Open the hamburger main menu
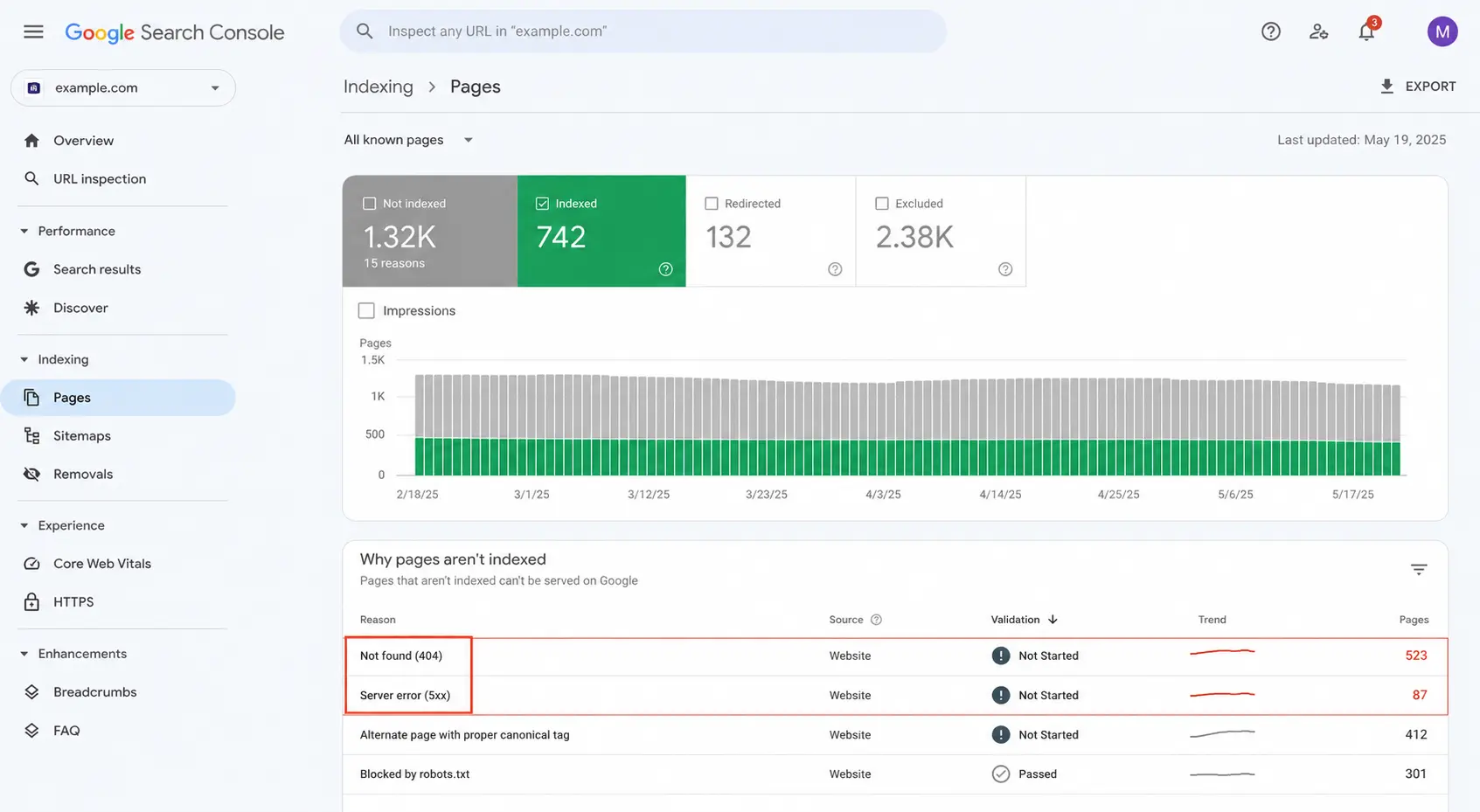The width and height of the screenshot is (1480, 812). pos(33,32)
